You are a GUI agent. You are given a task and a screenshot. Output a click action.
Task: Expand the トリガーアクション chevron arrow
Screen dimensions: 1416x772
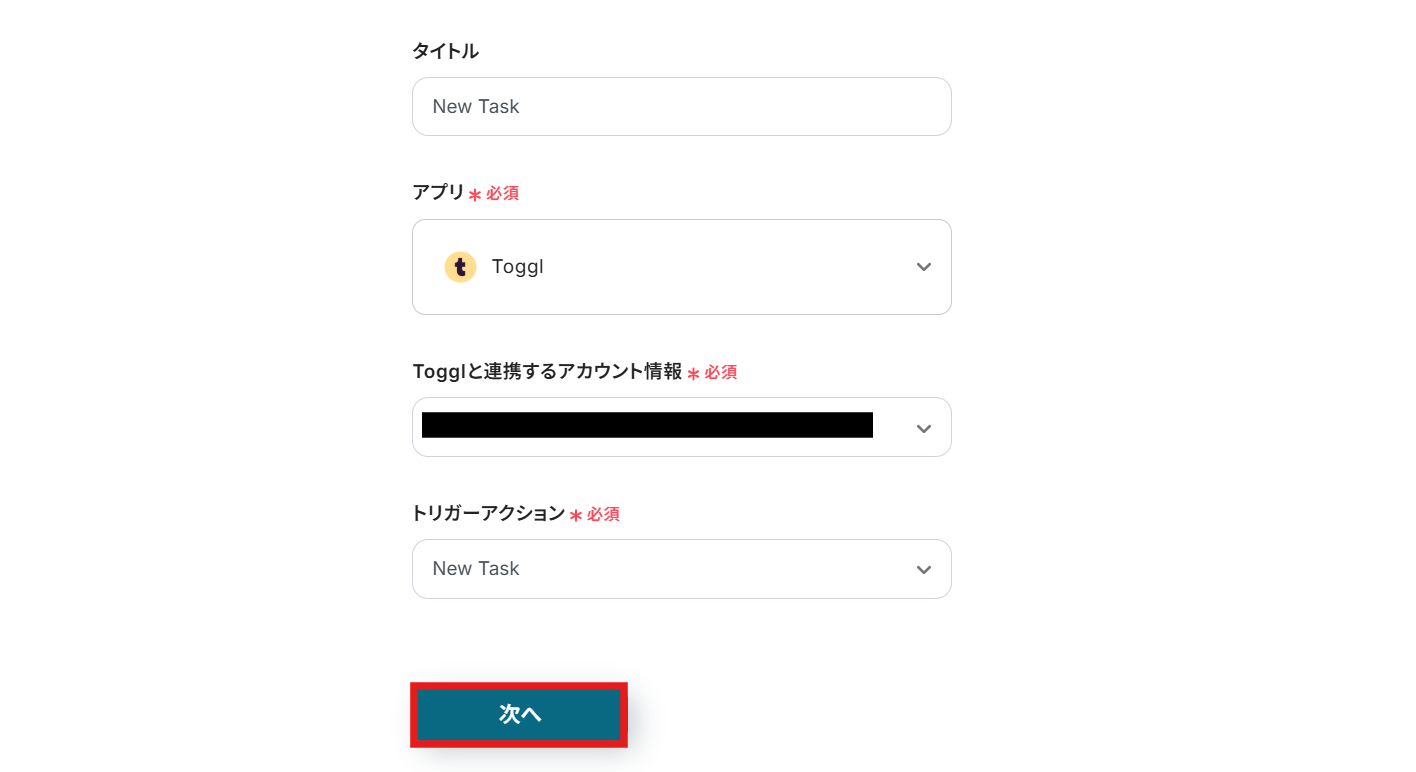coord(923,569)
